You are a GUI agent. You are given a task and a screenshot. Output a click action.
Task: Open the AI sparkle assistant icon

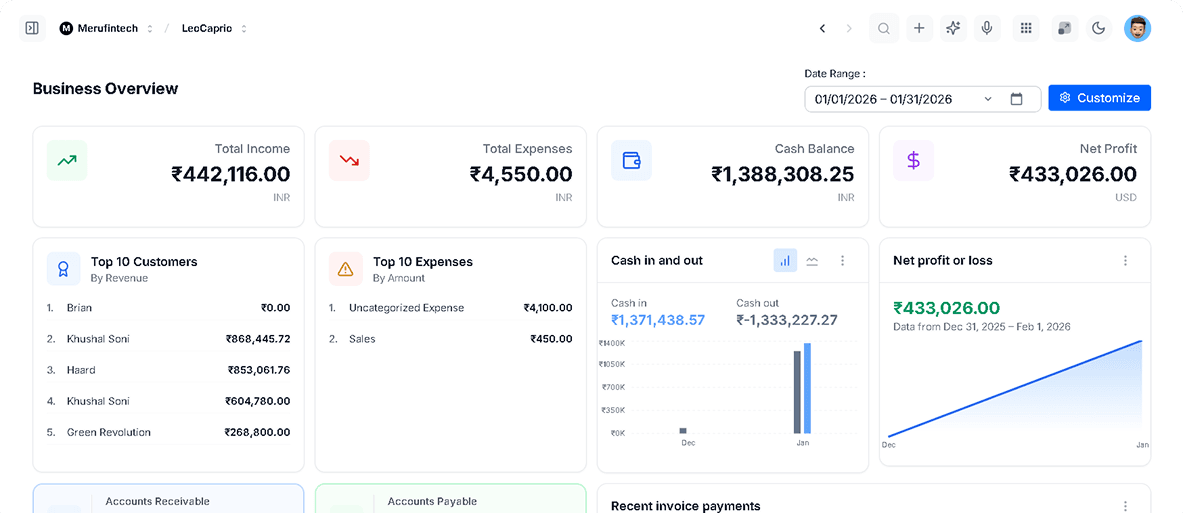click(954, 29)
